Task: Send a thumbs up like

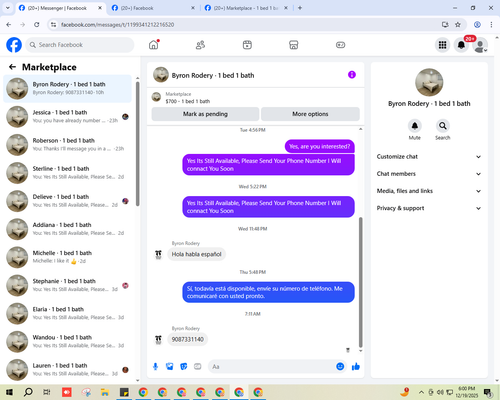Action: click(x=356, y=367)
